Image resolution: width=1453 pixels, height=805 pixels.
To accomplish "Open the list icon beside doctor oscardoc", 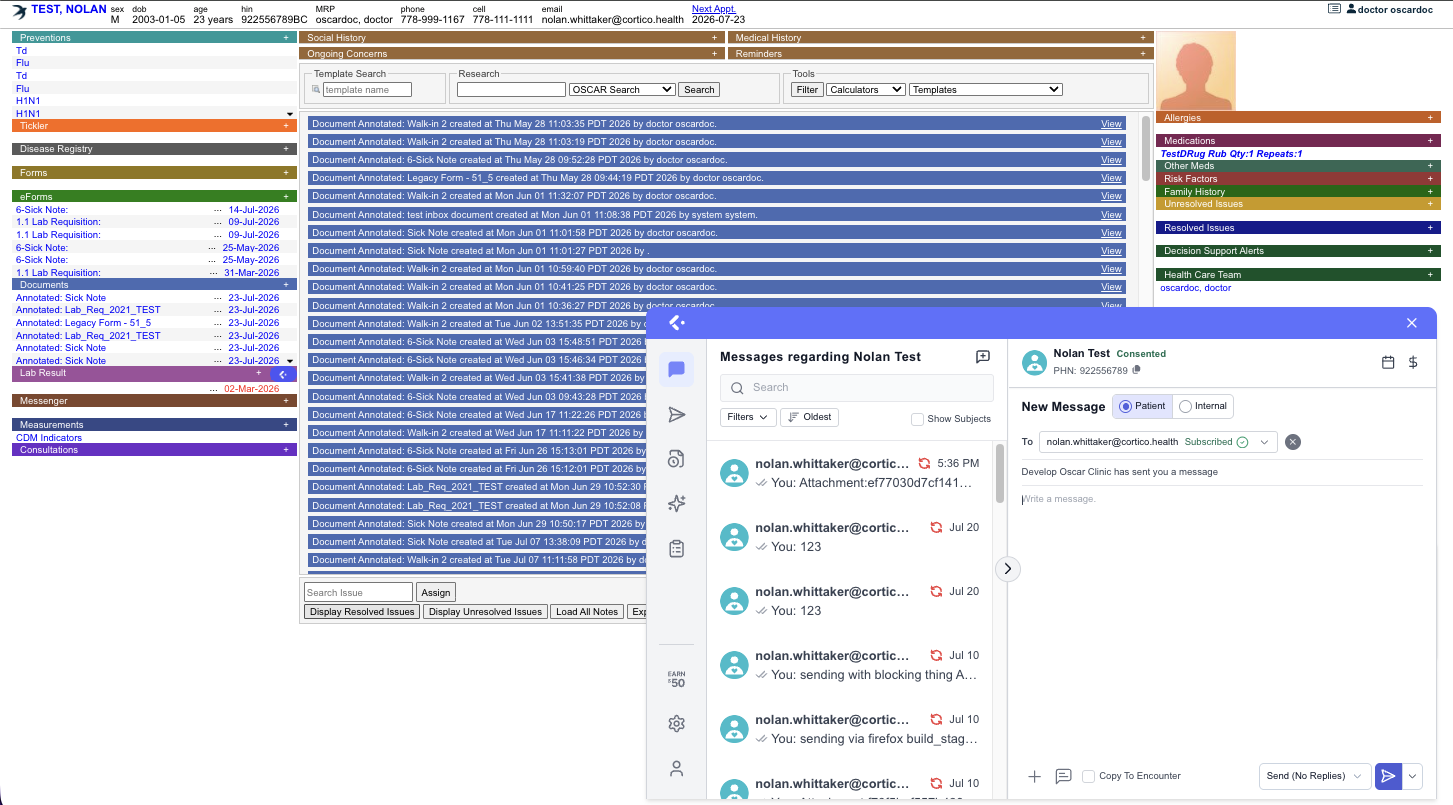I will pos(1334,8).
